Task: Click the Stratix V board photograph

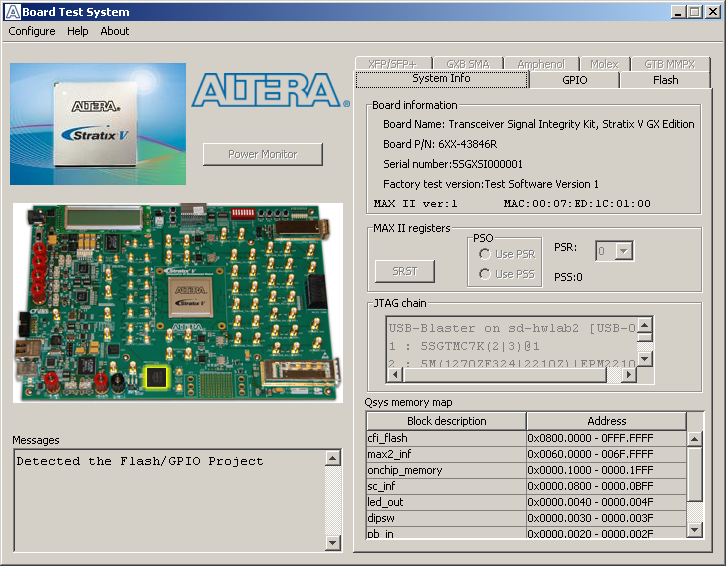Action: tap(178, 302)
